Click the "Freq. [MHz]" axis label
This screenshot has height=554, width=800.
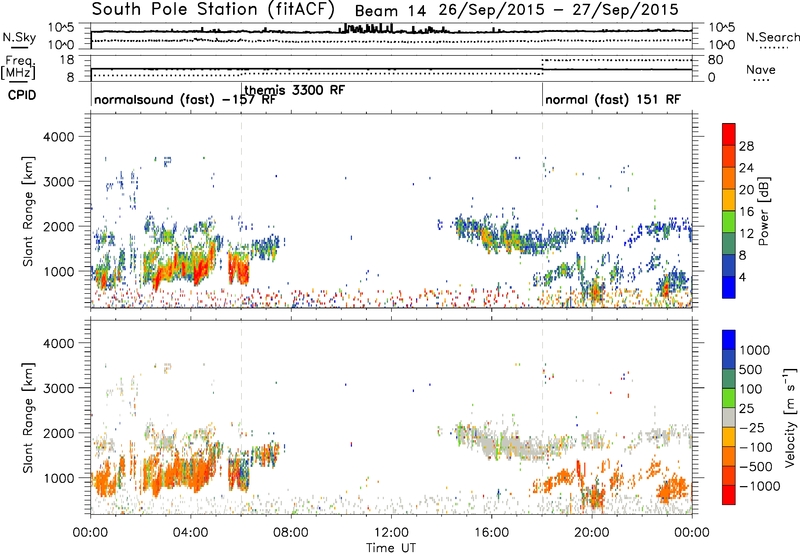(19, 67)
